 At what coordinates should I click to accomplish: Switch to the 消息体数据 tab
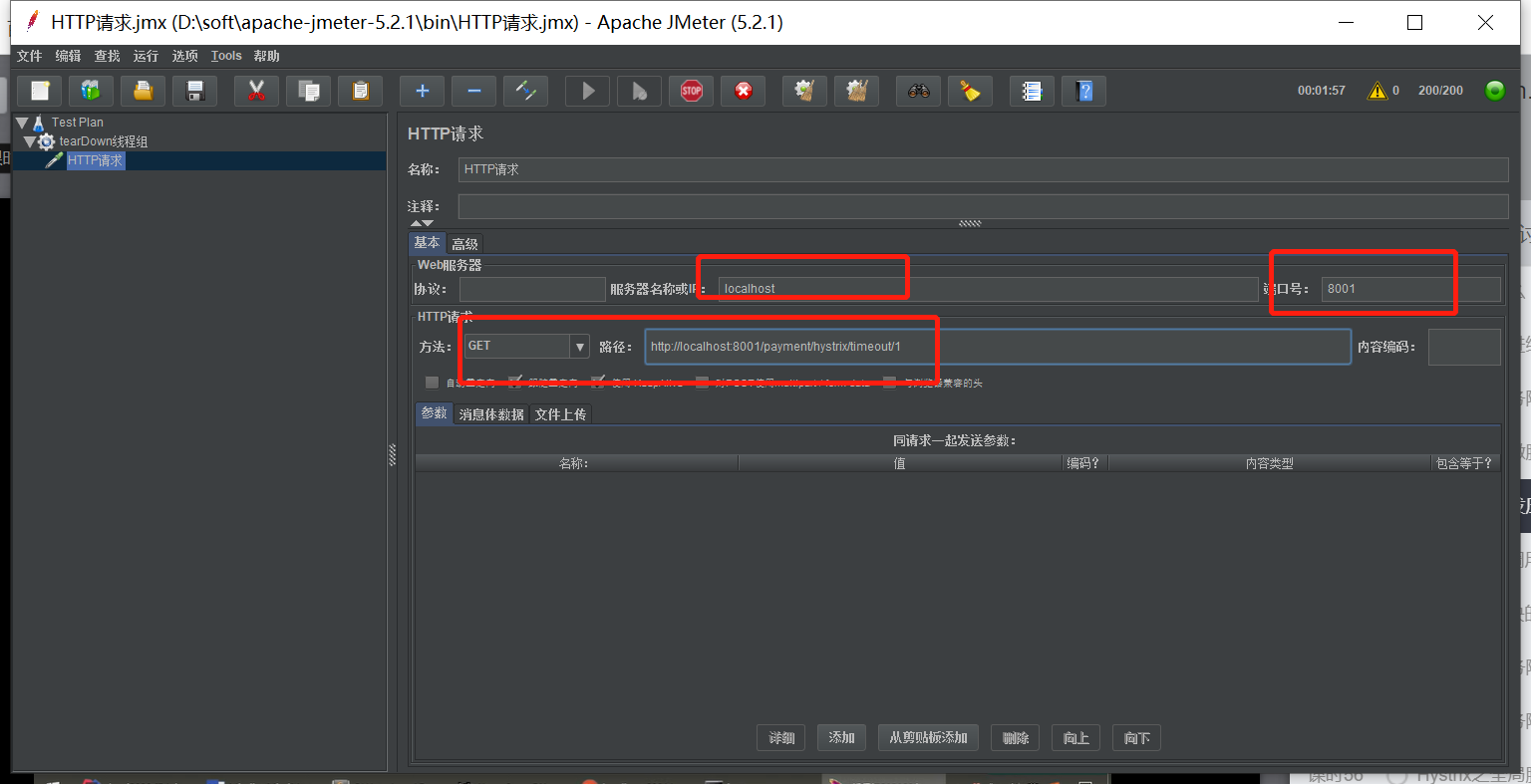pos(491,414)
